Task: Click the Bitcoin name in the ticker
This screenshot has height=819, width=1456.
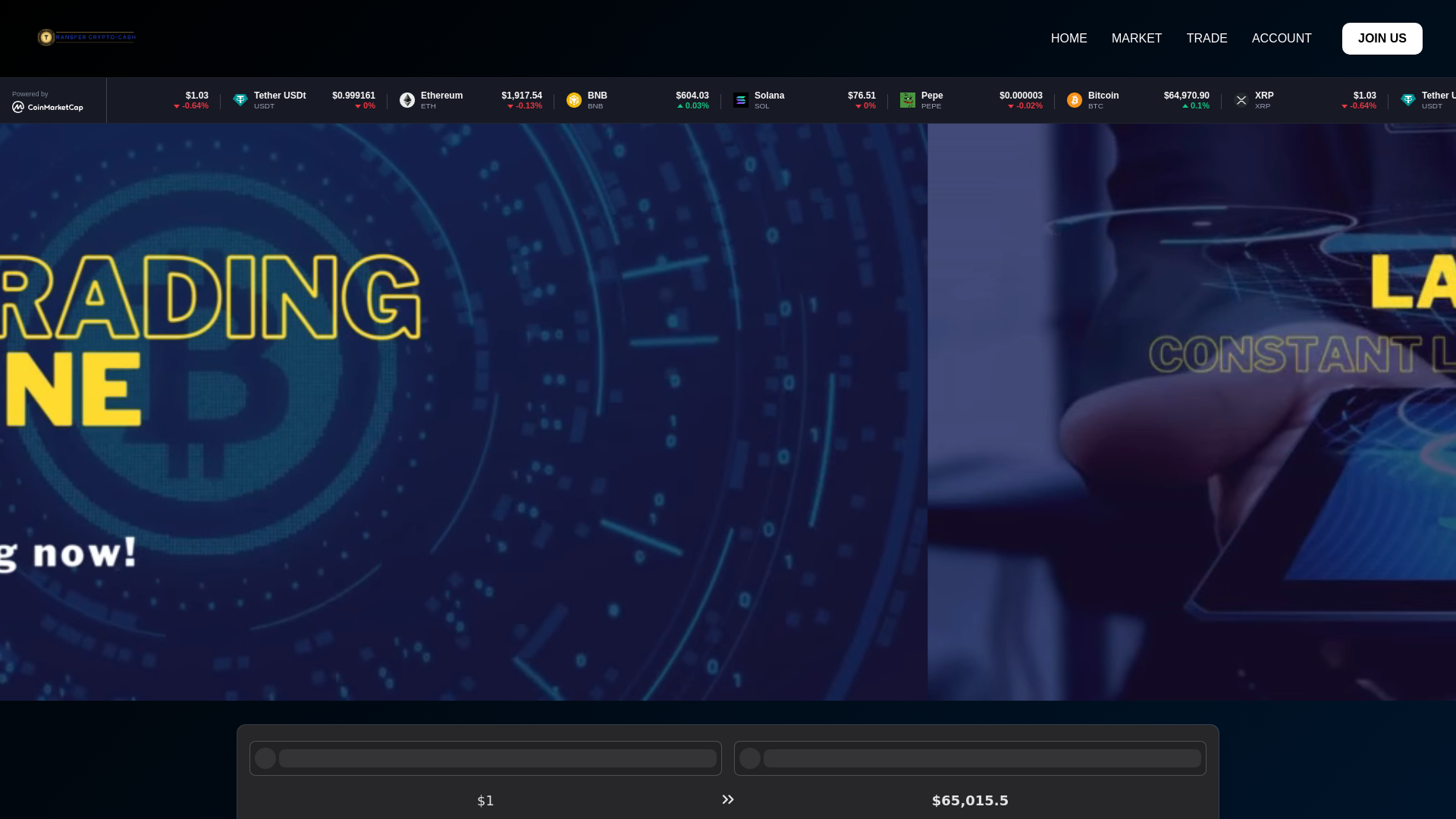Action: click(x=1103, y=96)
